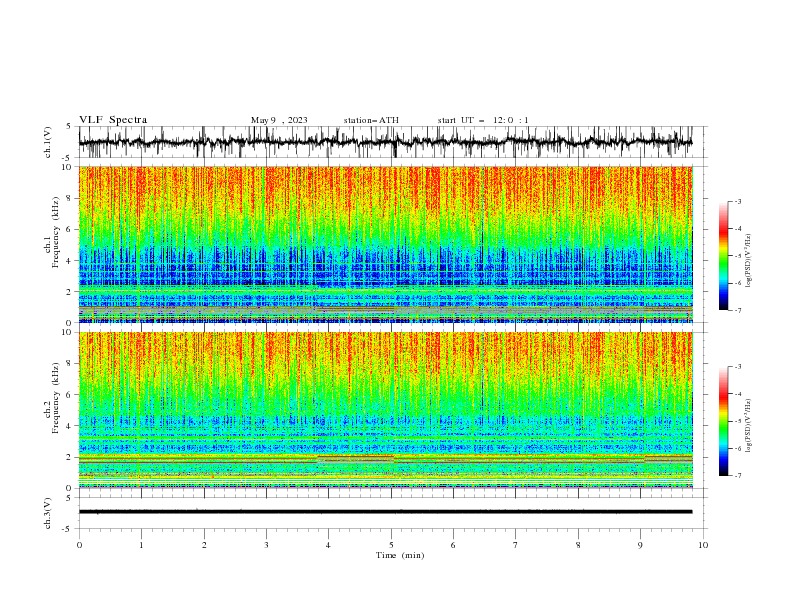
Task: Click the ch.2 colorbar 'log(PSD)(V²/Hz)' label
Action: [749, 425]
